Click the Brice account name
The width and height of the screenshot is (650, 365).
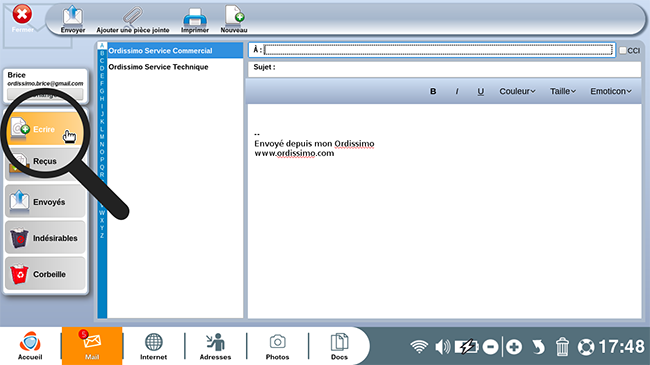coord(17,75)
